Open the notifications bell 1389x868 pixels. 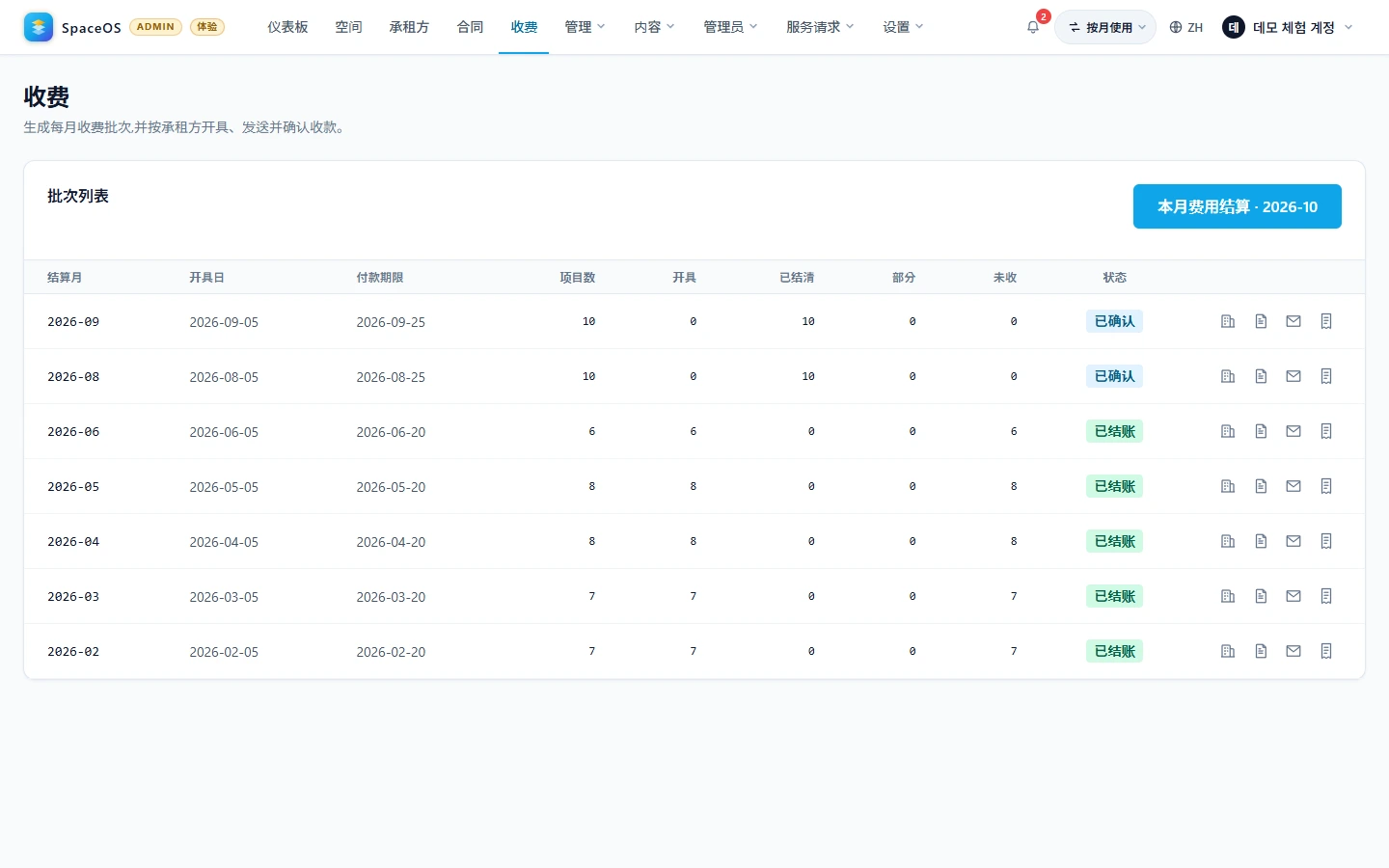[1033, 27]
